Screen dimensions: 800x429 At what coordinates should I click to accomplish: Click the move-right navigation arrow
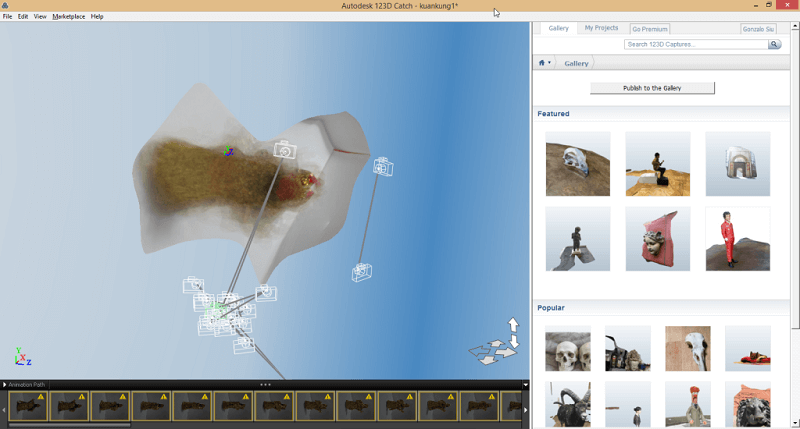tap(506, 352)
